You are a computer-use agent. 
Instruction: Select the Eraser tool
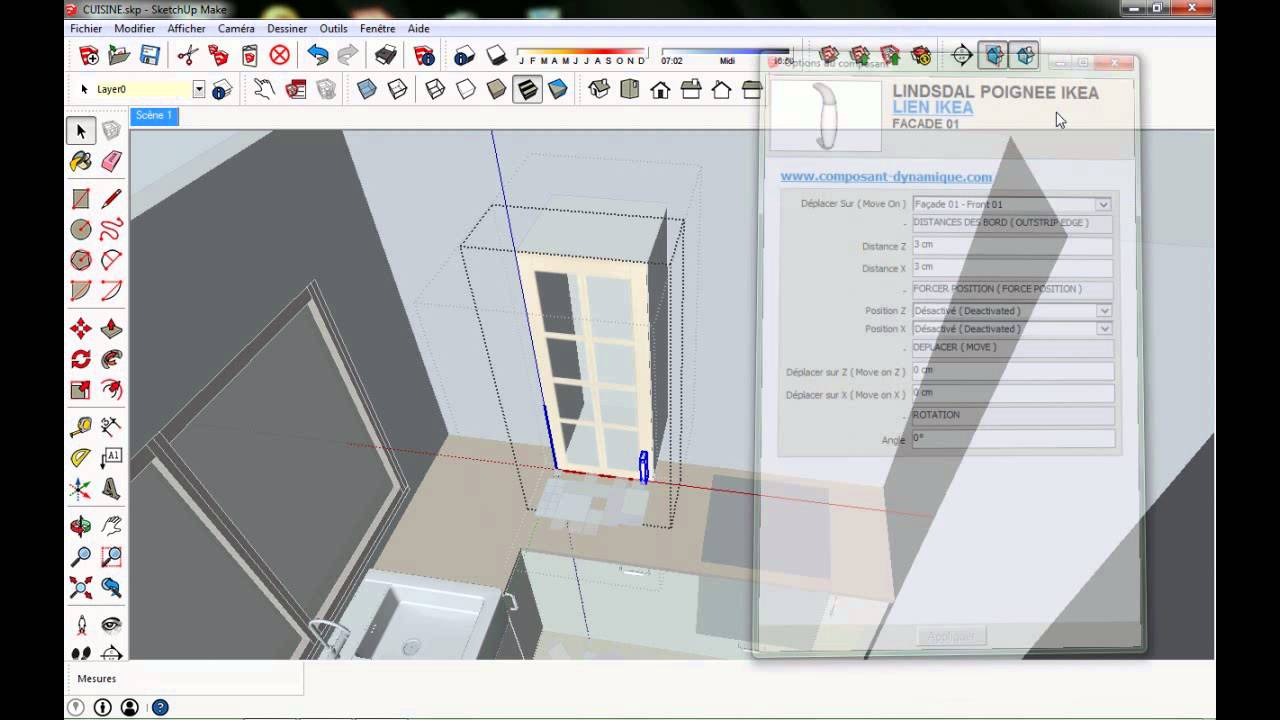(x=111, y=161)
